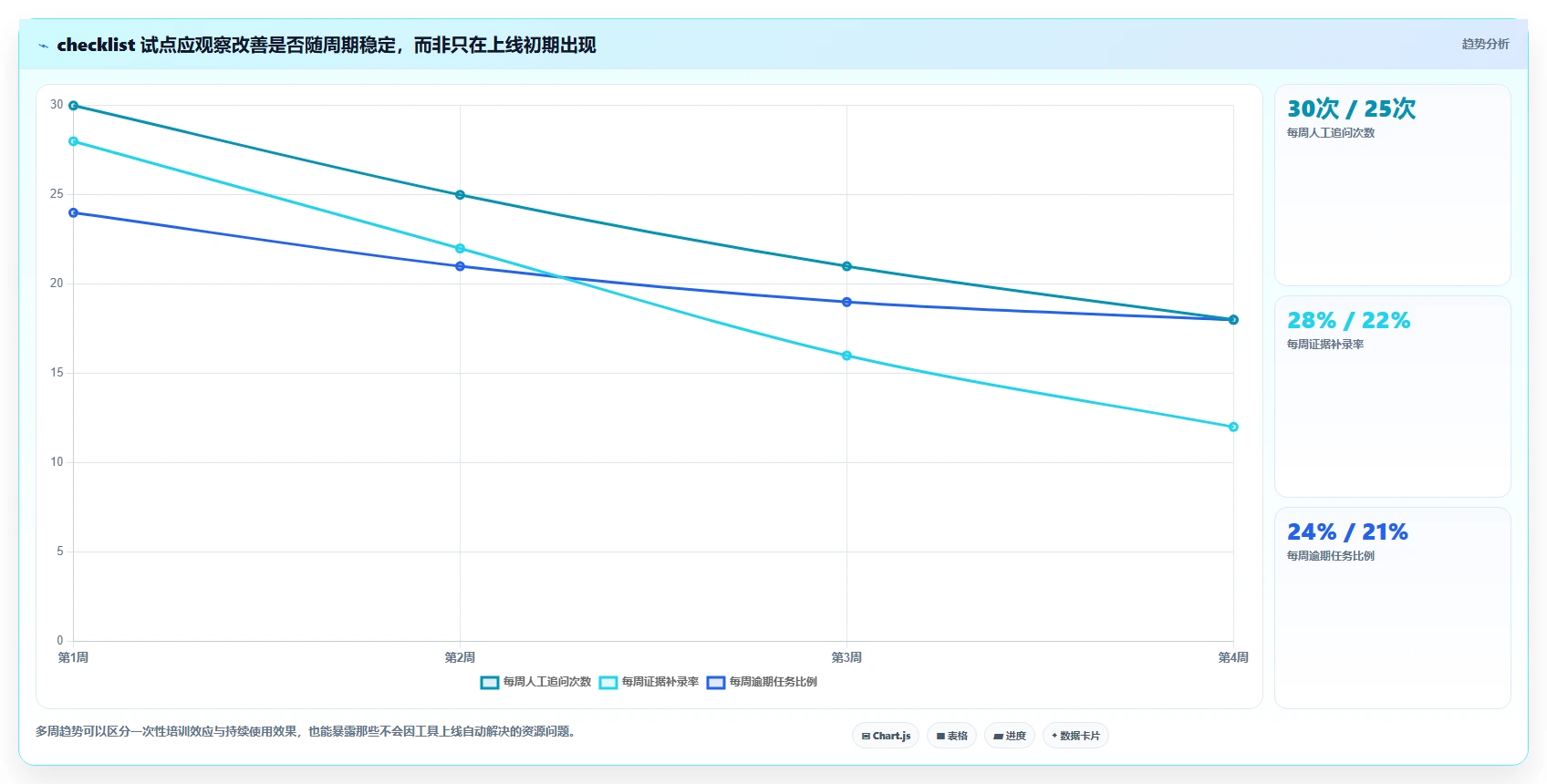Click the 第2周 point at value 21 on blue line
The width and height of the screenshot is (1547, 784).
coord(460,266)
